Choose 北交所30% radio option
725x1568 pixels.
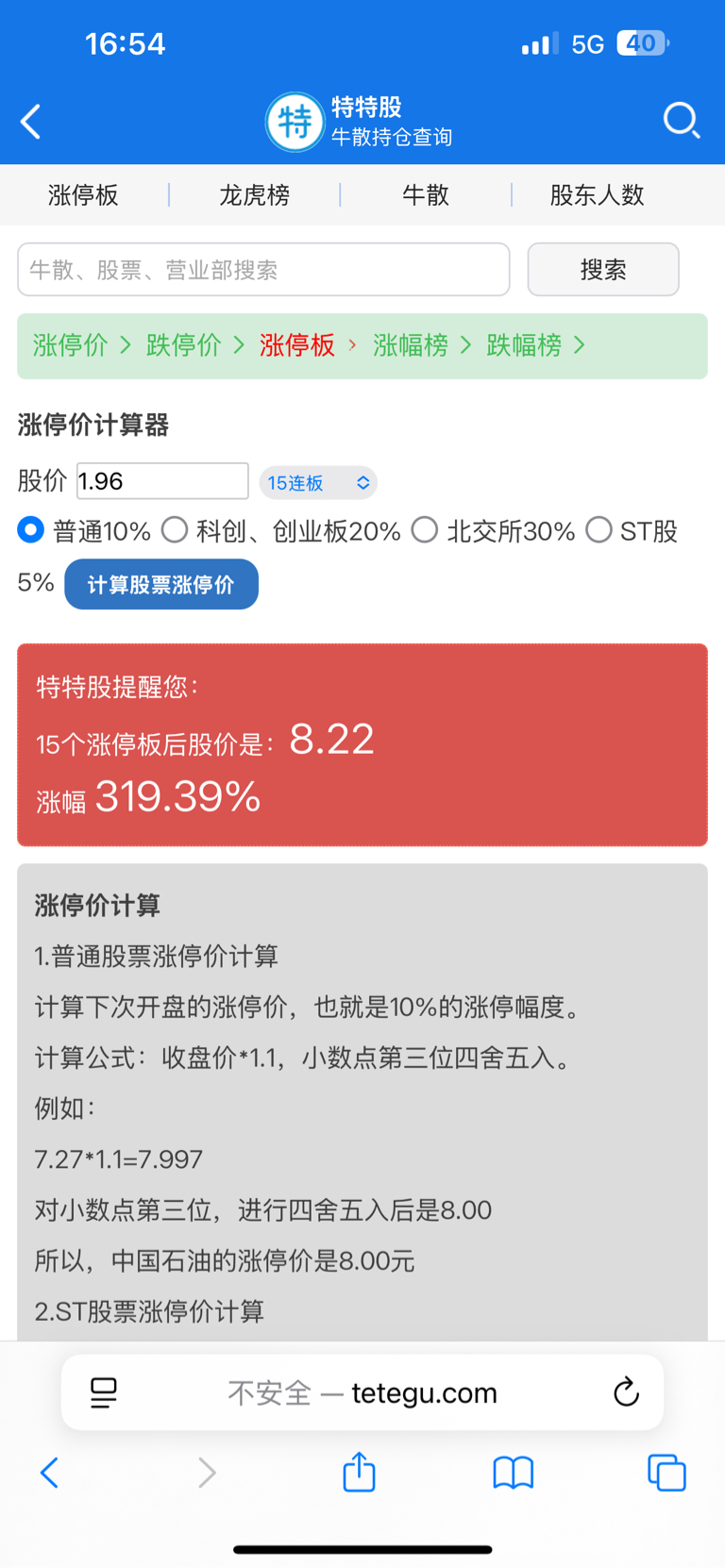pos(425,530)
